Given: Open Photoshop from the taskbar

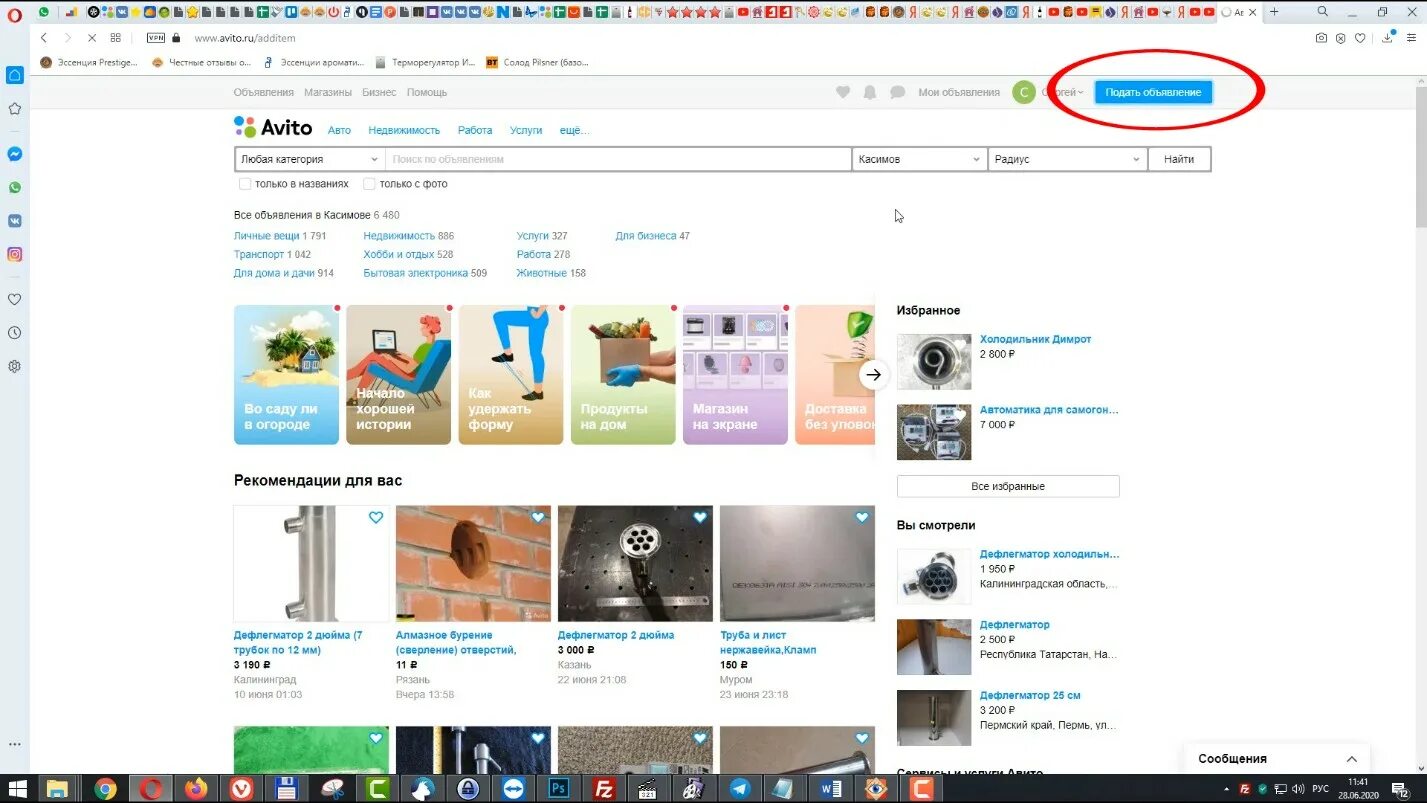Looking at the screenshot, I should [x=558, y=789].
